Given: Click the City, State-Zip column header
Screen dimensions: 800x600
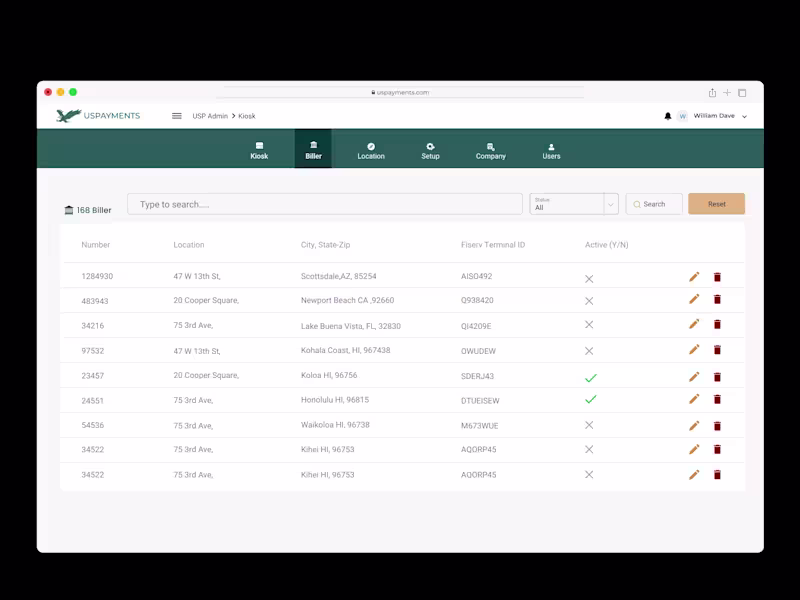Looking at the screenshot, I should [x=326, y=245].
